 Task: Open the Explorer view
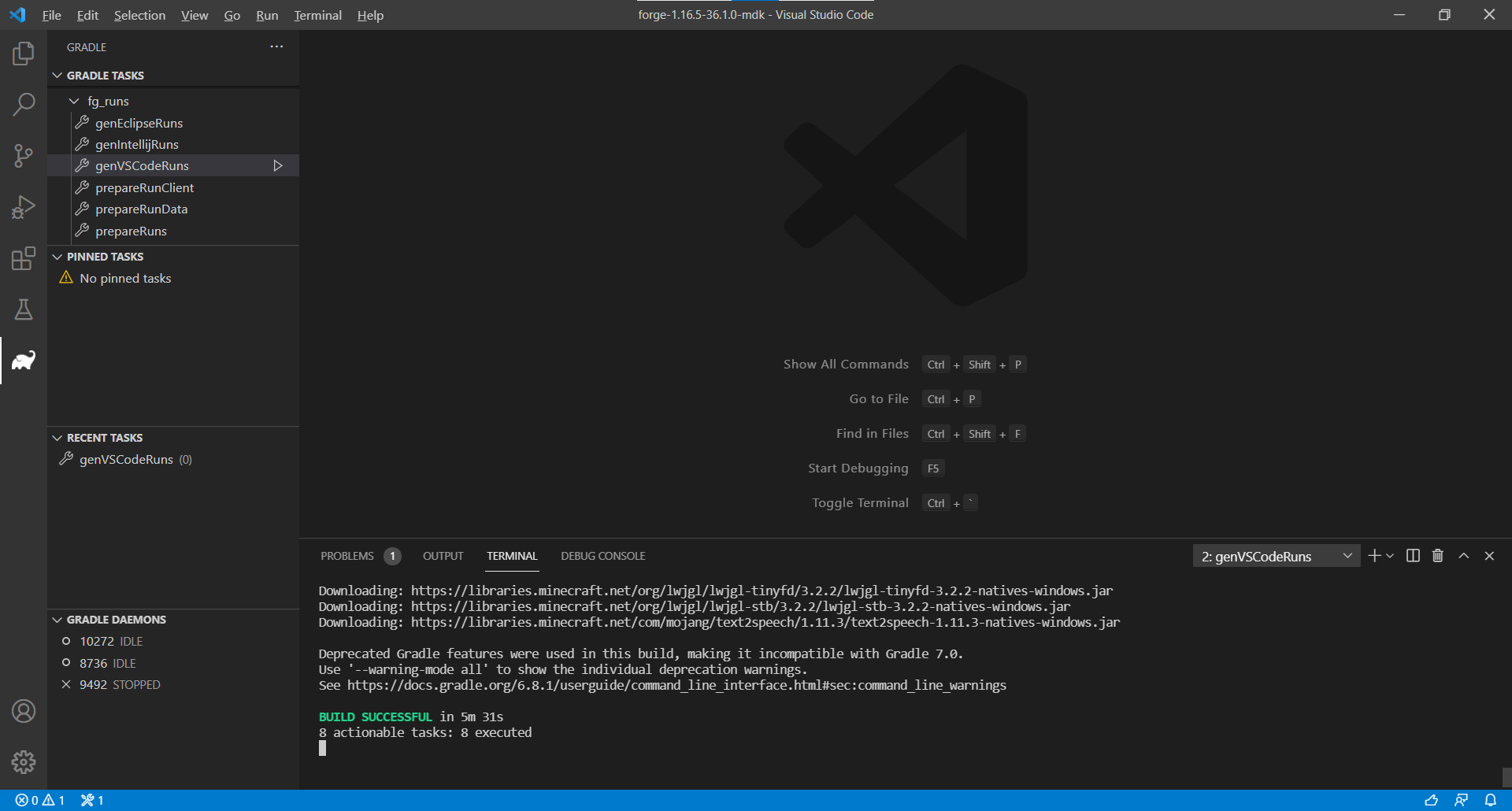pos(23,54)
